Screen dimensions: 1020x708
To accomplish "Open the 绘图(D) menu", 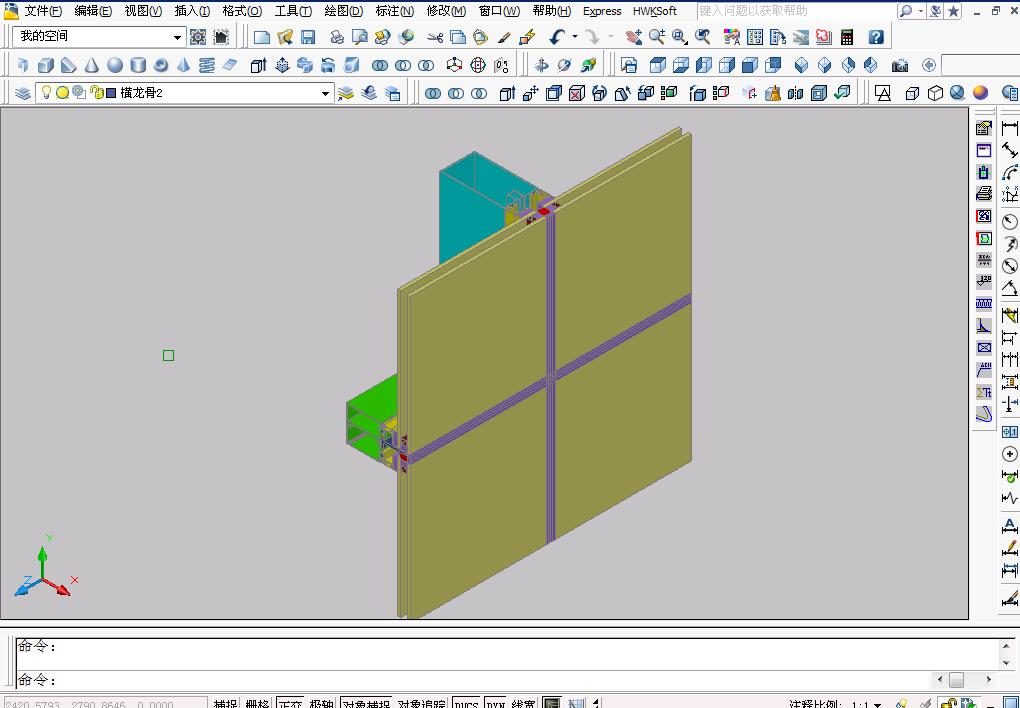I will click(x=343, y=11).
